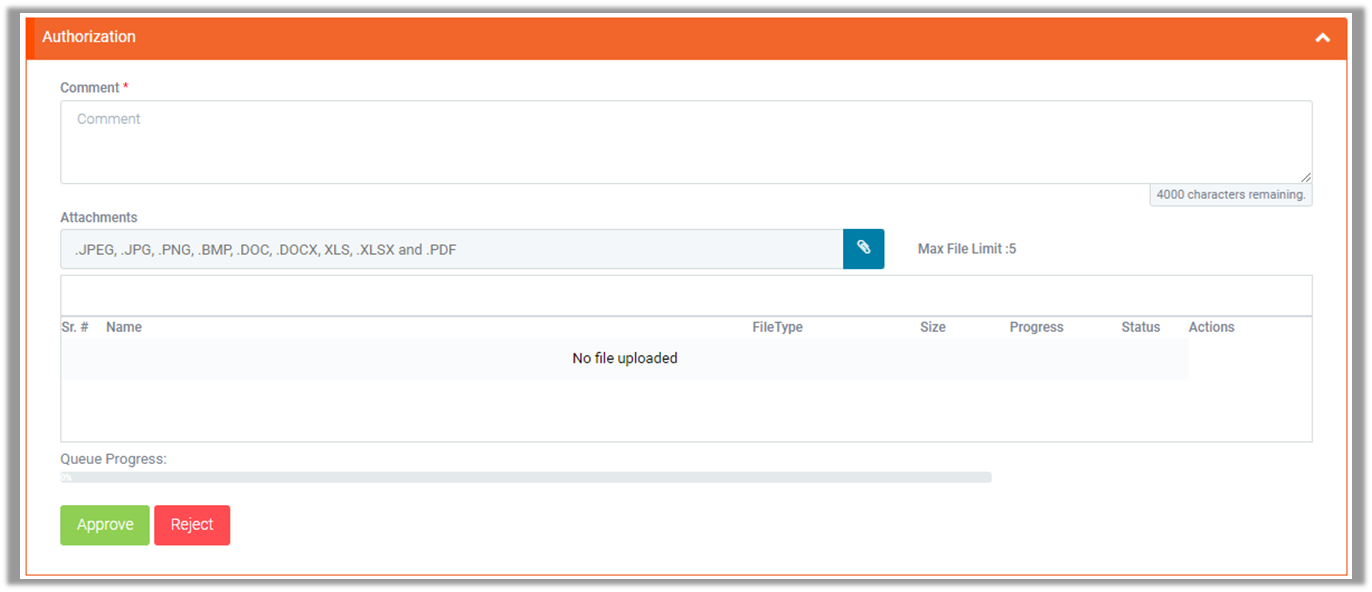Click the 4000 characters remaining counter
The image size is (1372, 592).
[1230, 195]
